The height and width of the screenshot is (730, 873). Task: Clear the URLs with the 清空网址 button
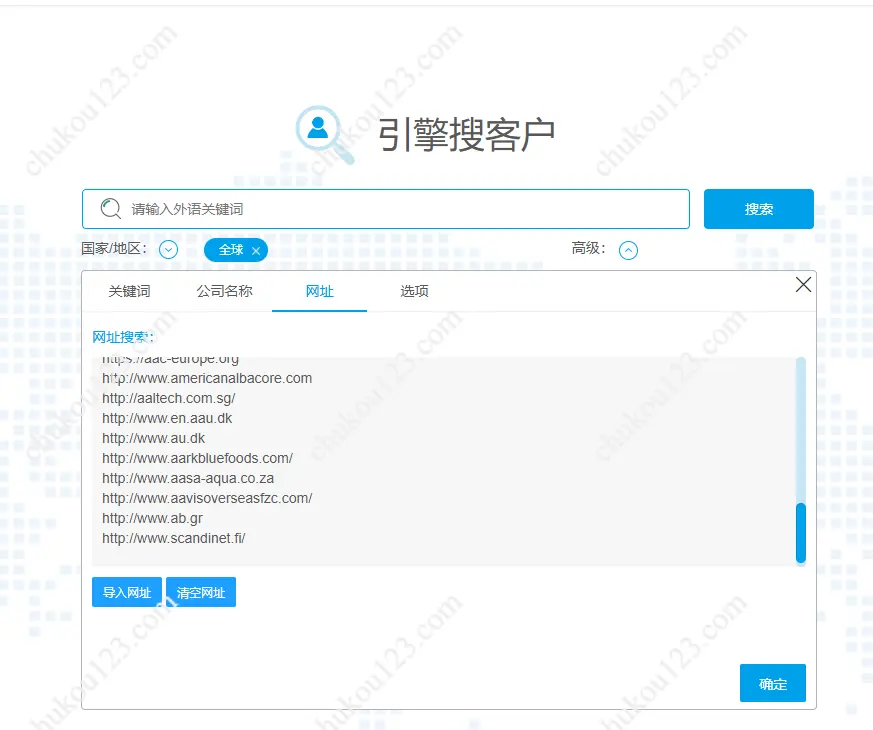(201, 593)
